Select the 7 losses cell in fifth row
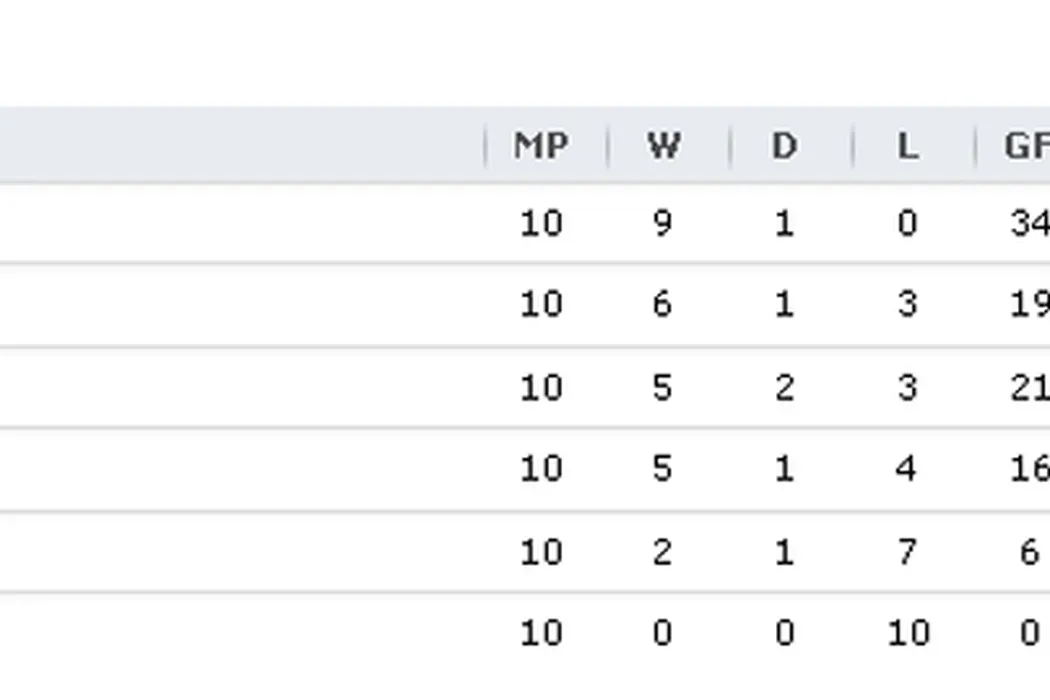 point(906,551)
